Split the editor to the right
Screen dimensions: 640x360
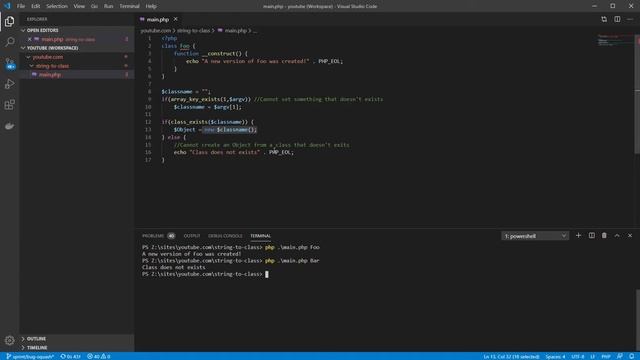[617, 19]
